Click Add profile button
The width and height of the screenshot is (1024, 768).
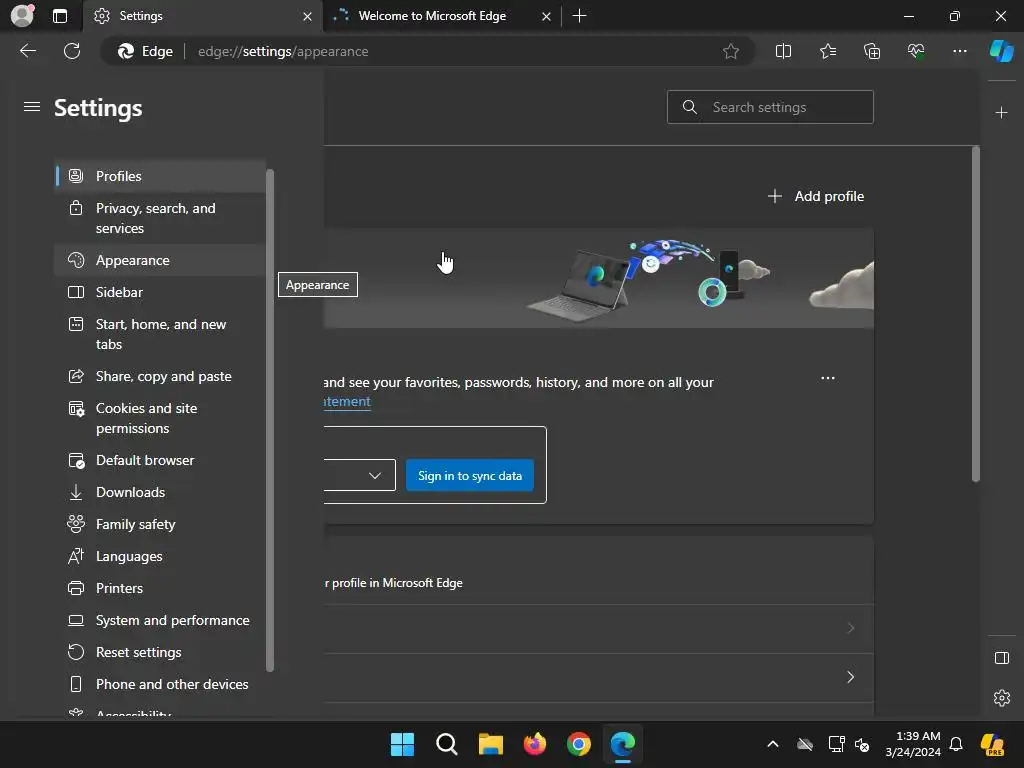point(816,196)
